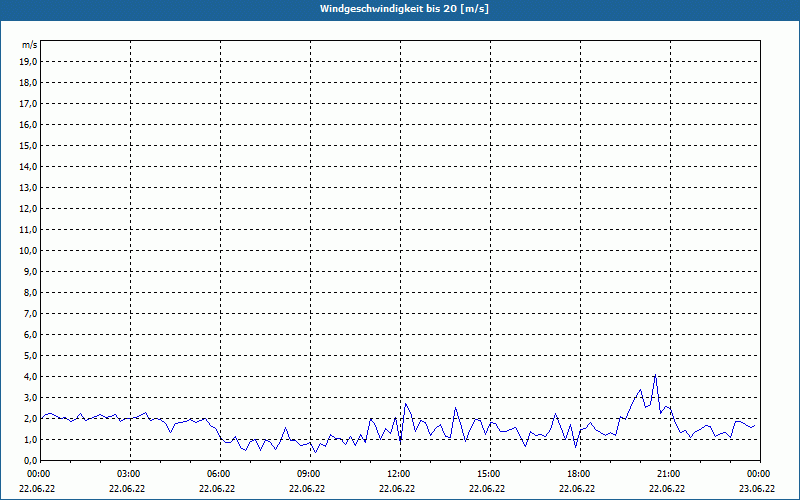This screenshot has height=500, width=800.
Task: Click the '16,0' y-axis value
Action: click(28, 124)
